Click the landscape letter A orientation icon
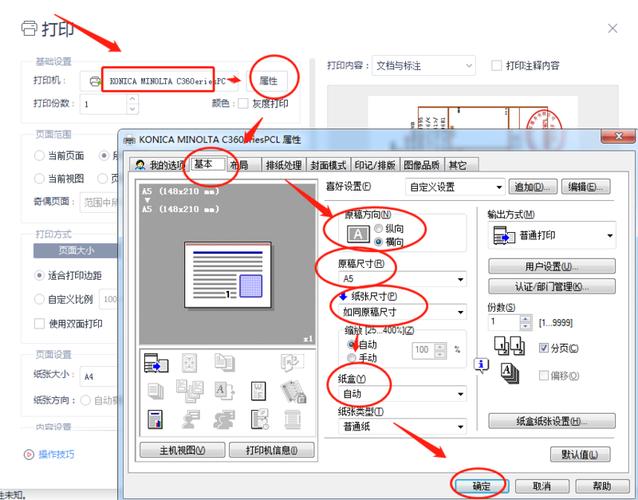 point(358,234)
